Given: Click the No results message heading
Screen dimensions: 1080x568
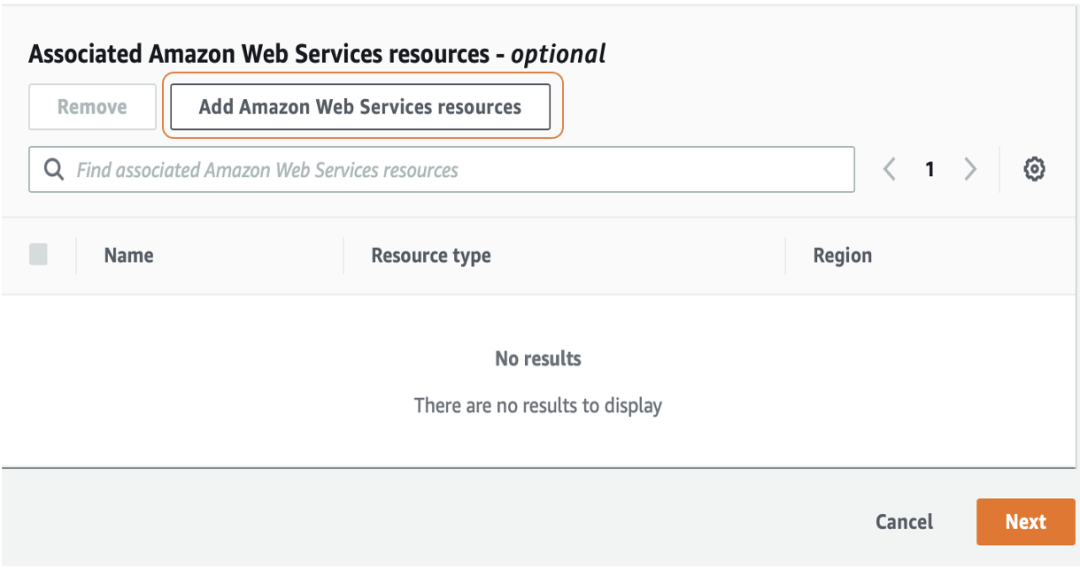Looking at the screenshot, I should (538, 358).
